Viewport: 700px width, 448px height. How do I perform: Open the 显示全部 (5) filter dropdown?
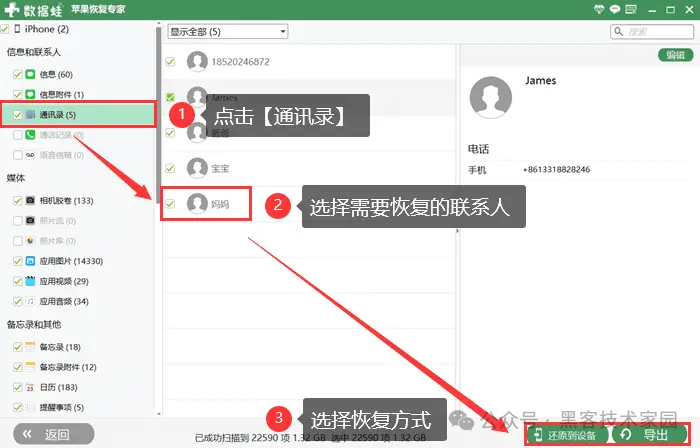tap(228, 32)
